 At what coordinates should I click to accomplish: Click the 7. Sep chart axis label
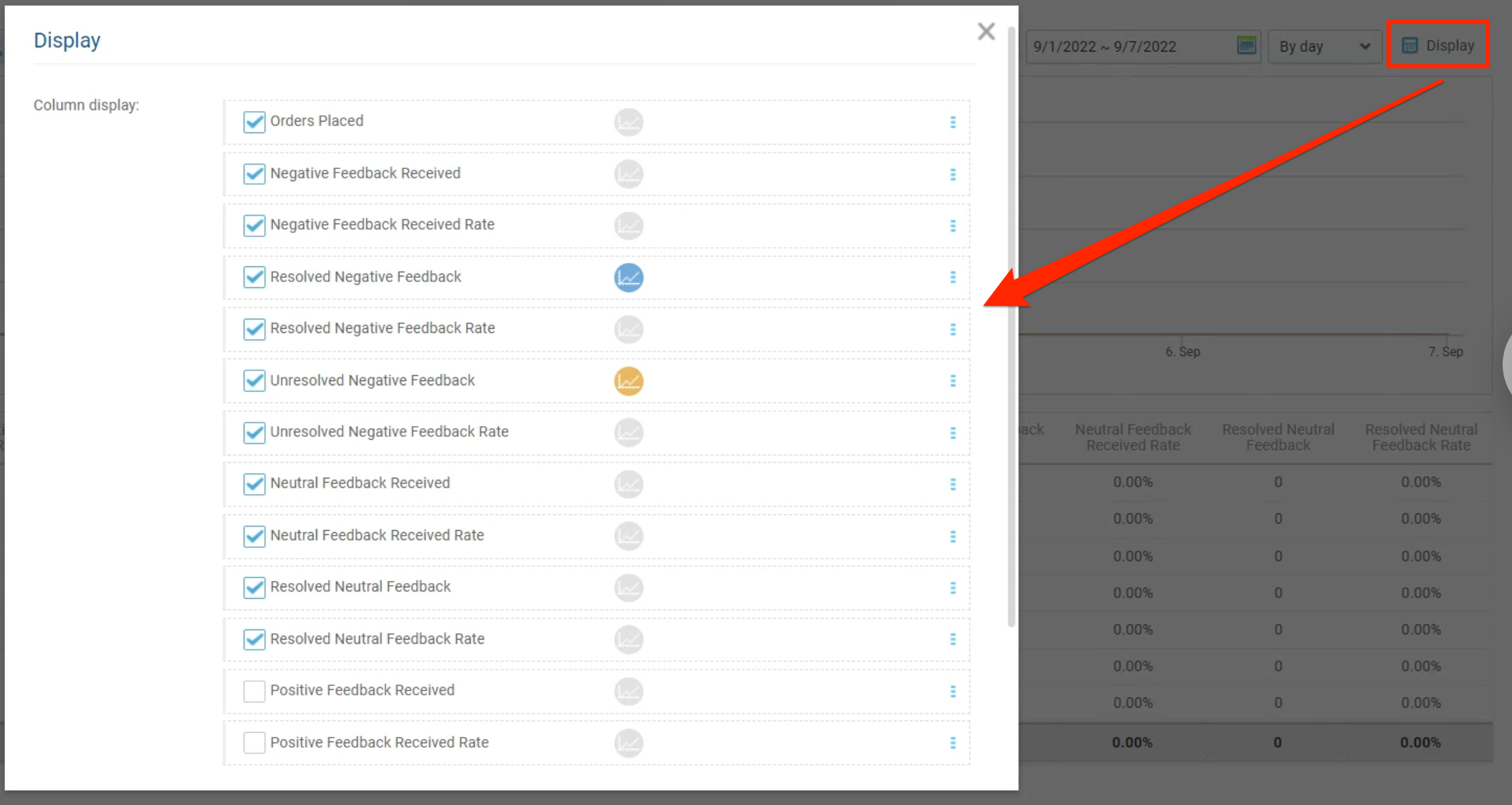pos(1445,352)
